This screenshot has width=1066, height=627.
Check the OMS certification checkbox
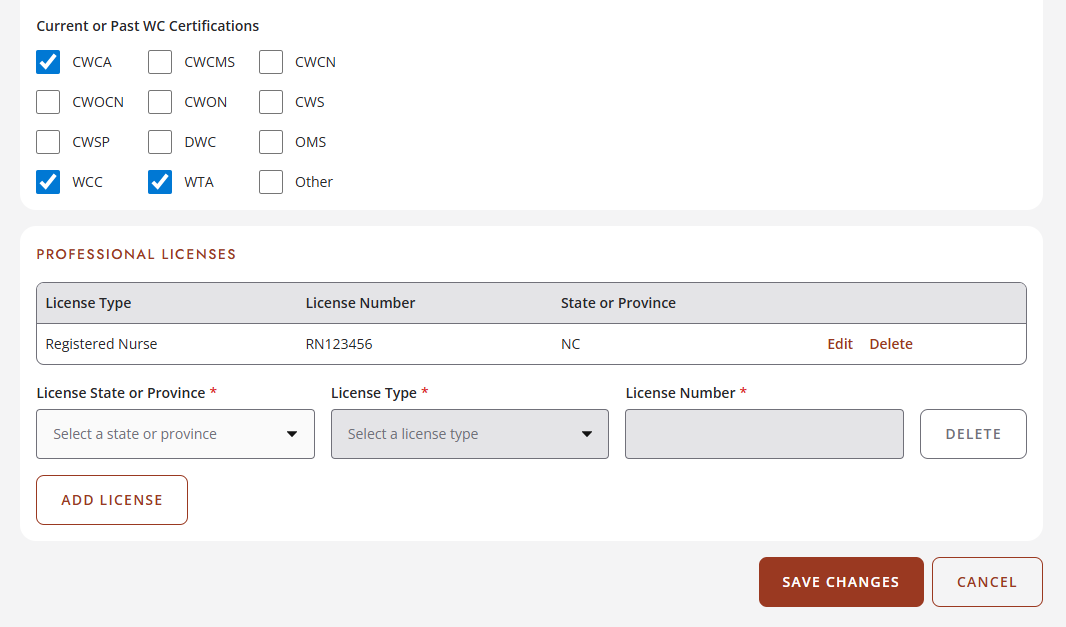tap(271, 142)
